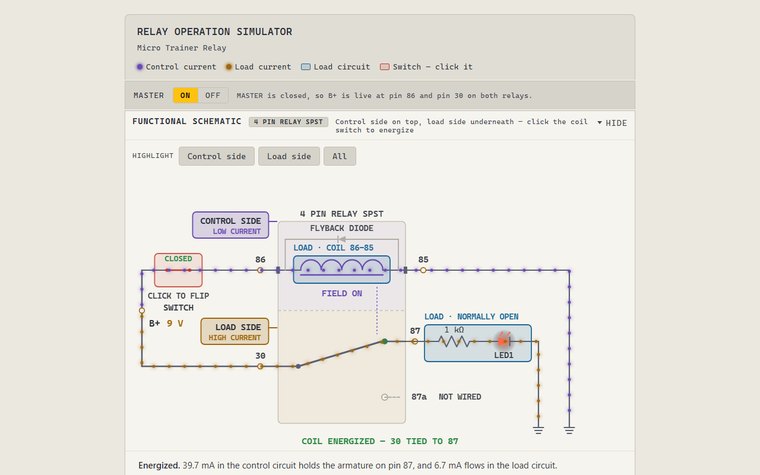Click the armature pivot near pin 30
Screen dimensions: 760x475
[298, 366]
